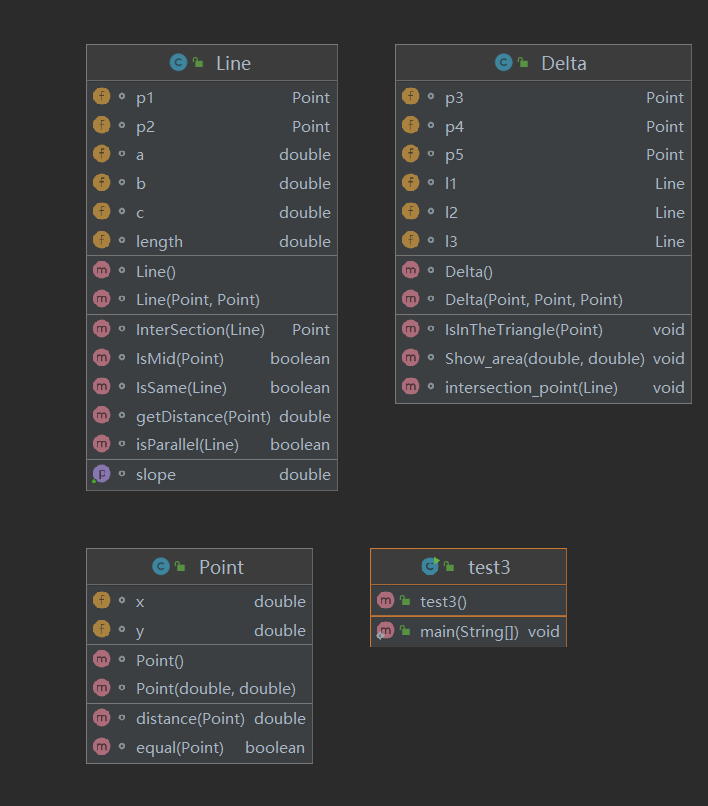This screenshot has height=806, width=708.
Task: Click the method icon beside IsInTheTriangle(Point)
Action: click(410, 329)
